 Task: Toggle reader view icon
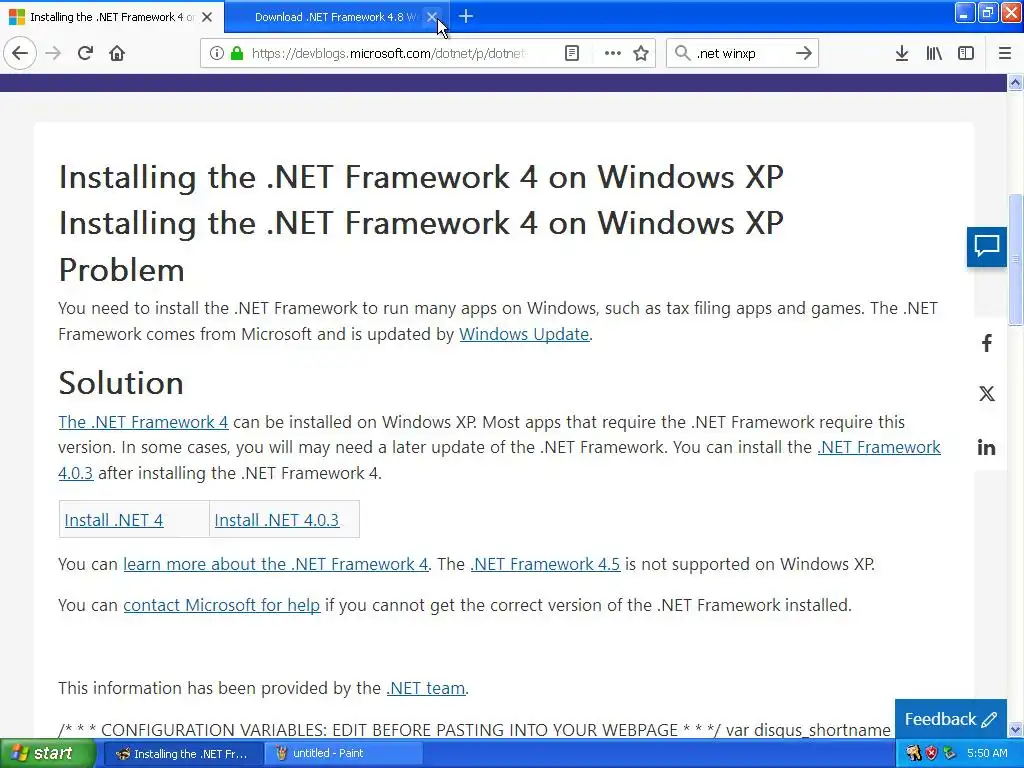(571, 53)
